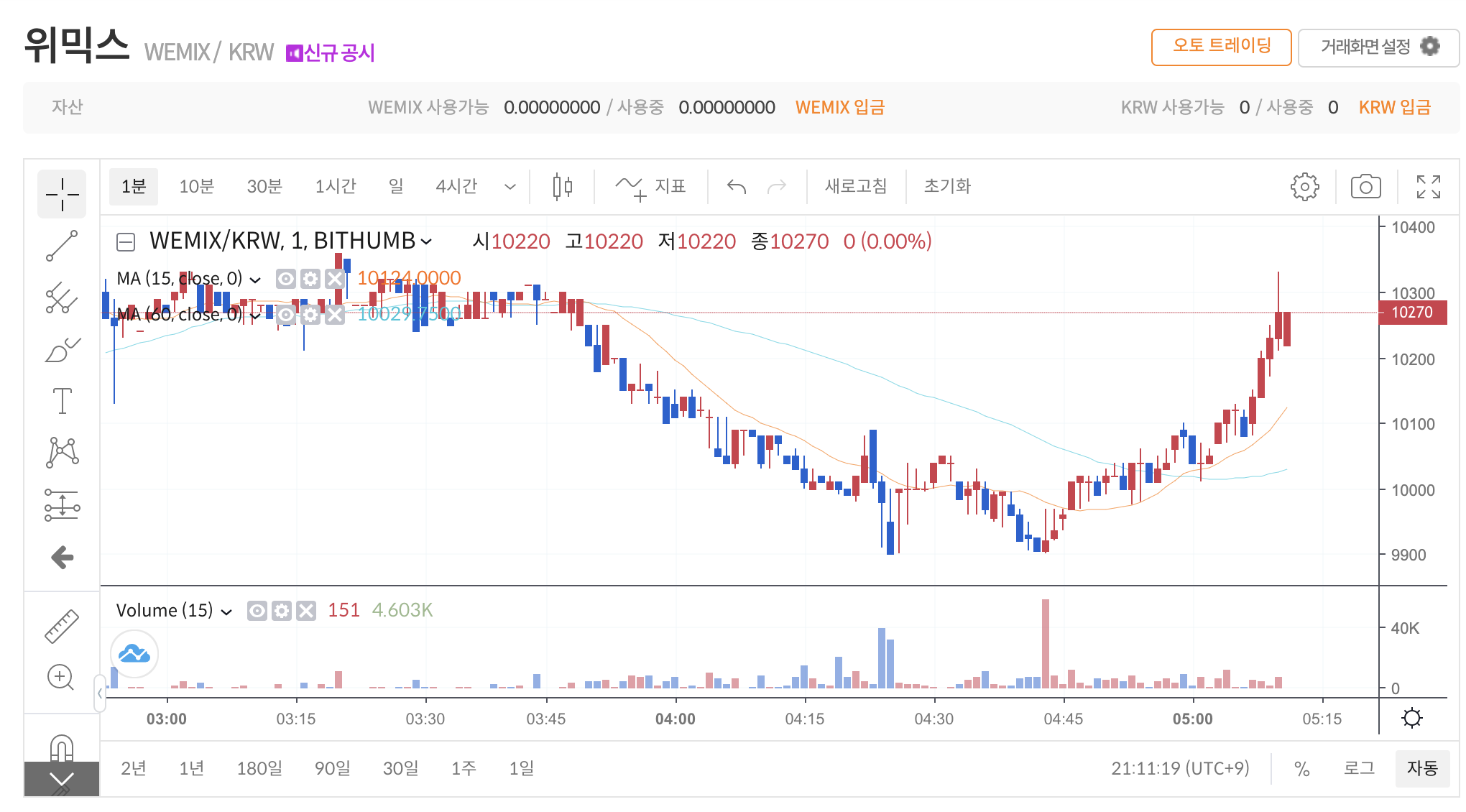Collapse the chart legend minus box
The width and height of the screenshot is (1466, 812).
(126, 242)
